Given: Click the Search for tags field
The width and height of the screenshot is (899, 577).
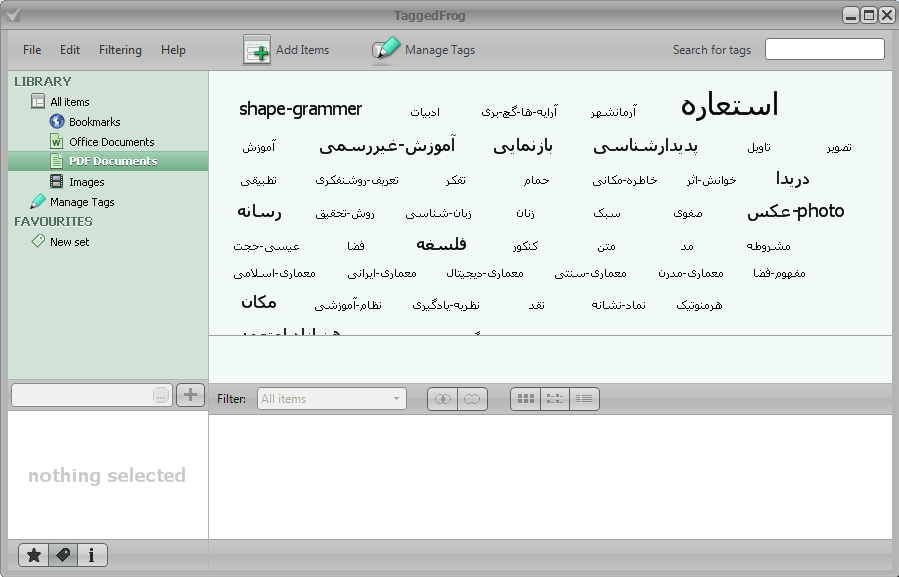Looking at the screenshot, I should coord(824,49).
